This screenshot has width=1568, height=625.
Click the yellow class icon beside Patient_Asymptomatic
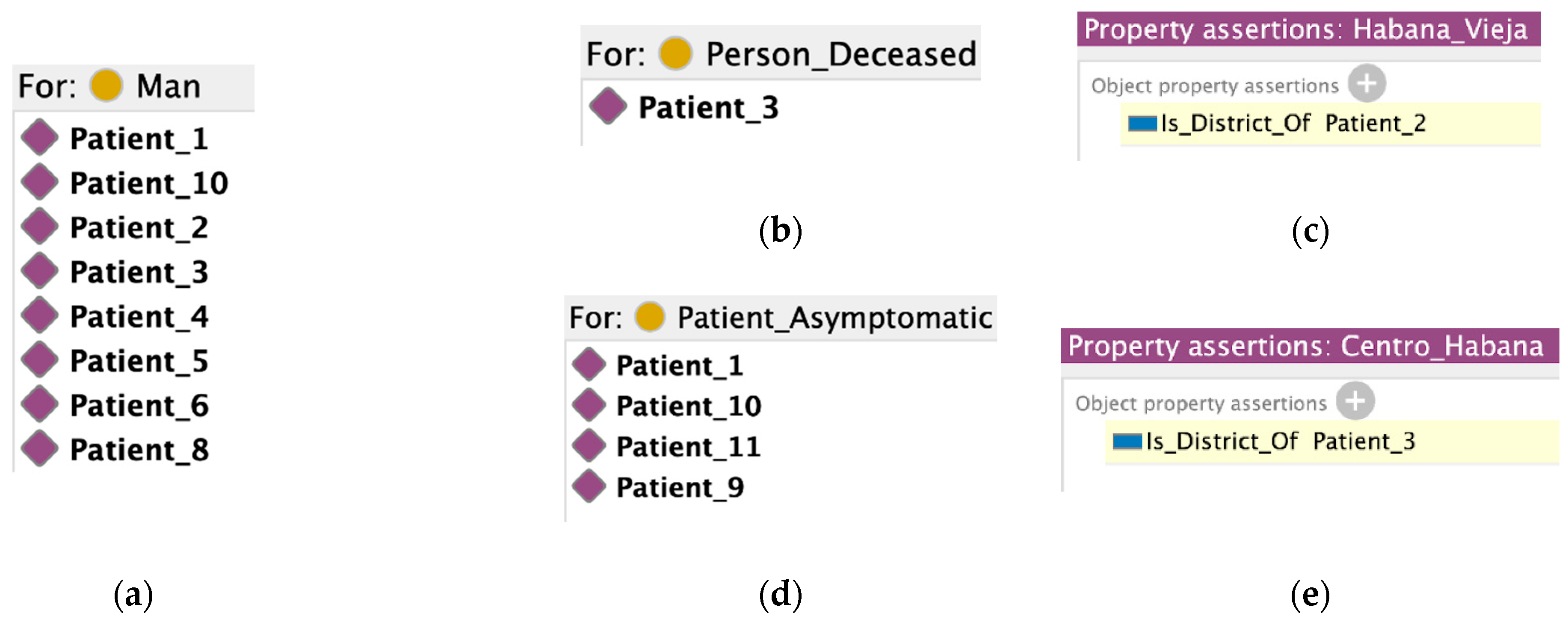tap(649, 317)
